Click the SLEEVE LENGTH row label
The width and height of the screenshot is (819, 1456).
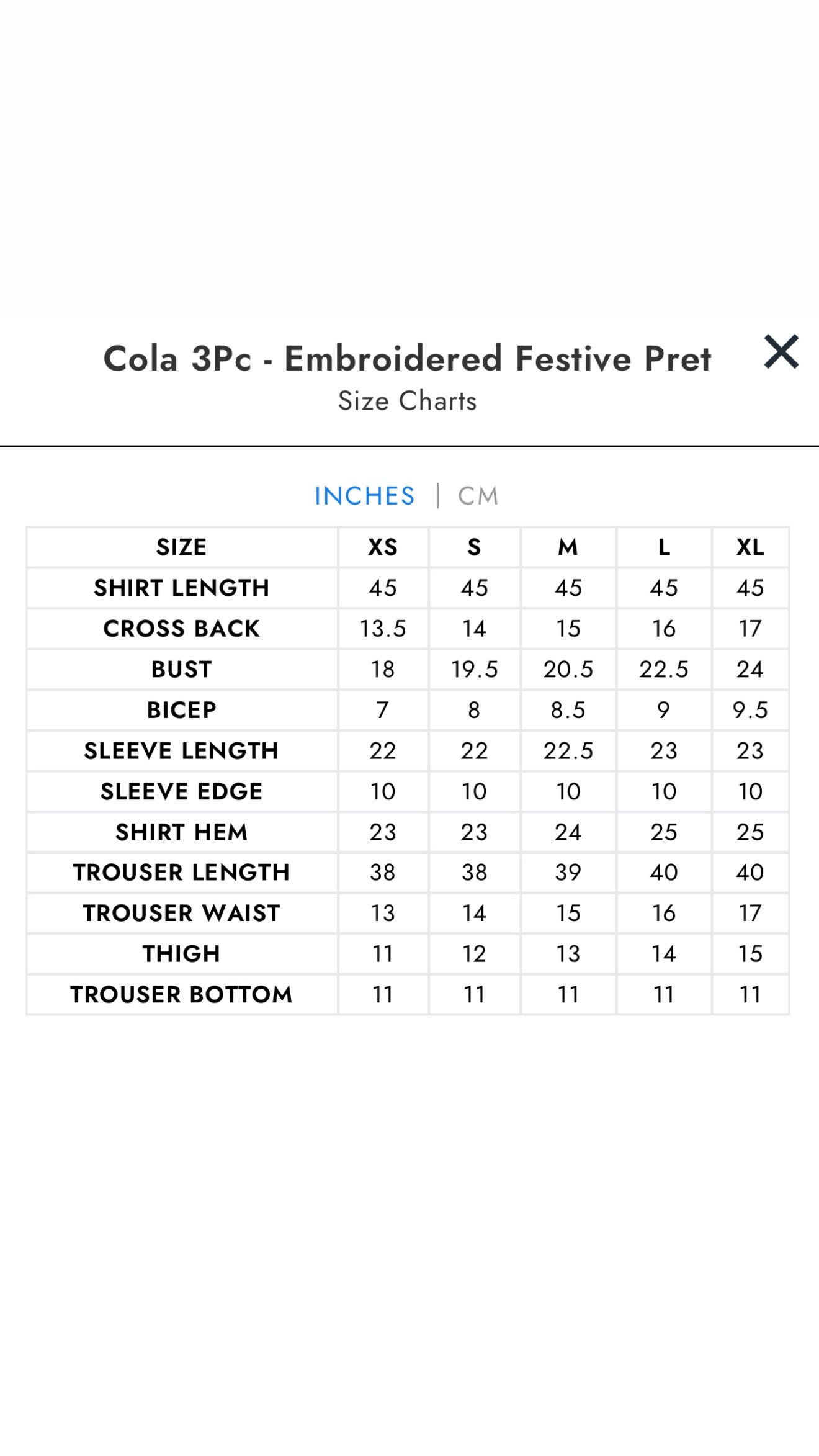coord(181,750)
